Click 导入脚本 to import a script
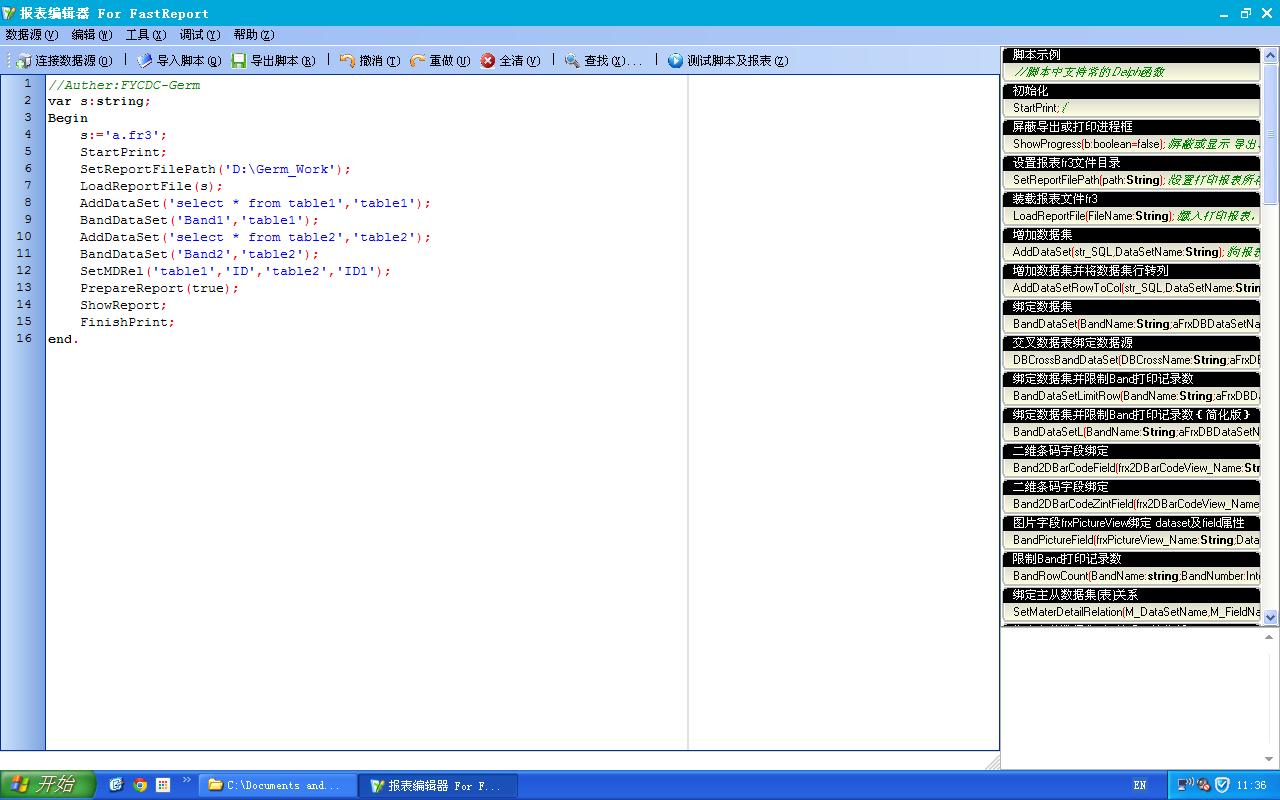The image size is (1280, 800). [x=179, y=60]
